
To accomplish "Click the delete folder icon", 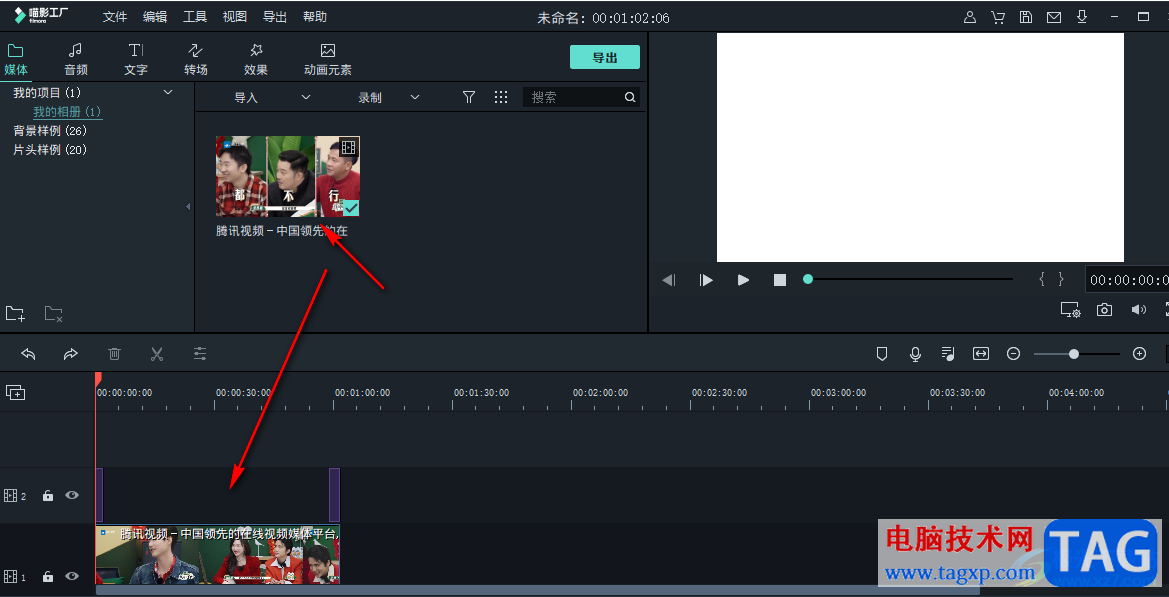I will click(x=53, y=314).
